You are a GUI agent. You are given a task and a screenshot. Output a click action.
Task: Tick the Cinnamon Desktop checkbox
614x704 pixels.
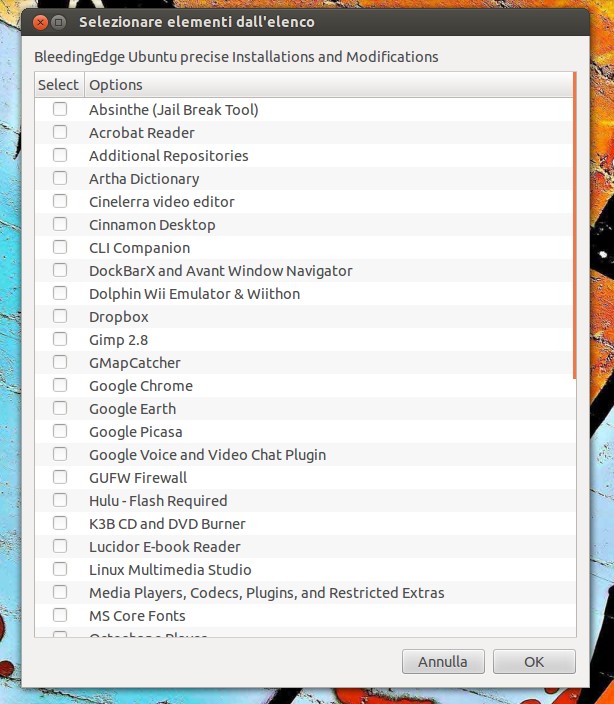click(x=60, y=224)
